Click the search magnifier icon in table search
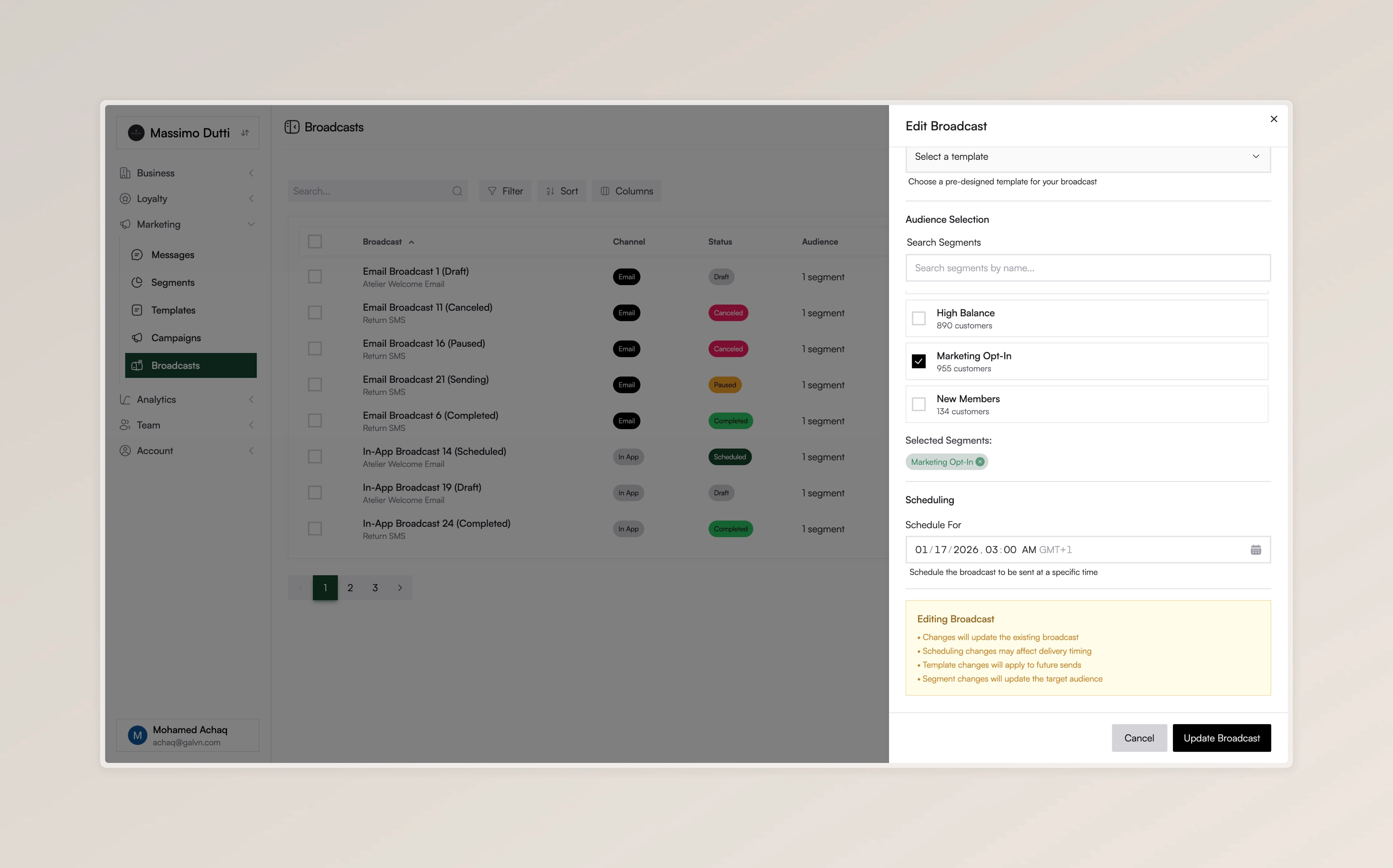 [x=457, y=191]
